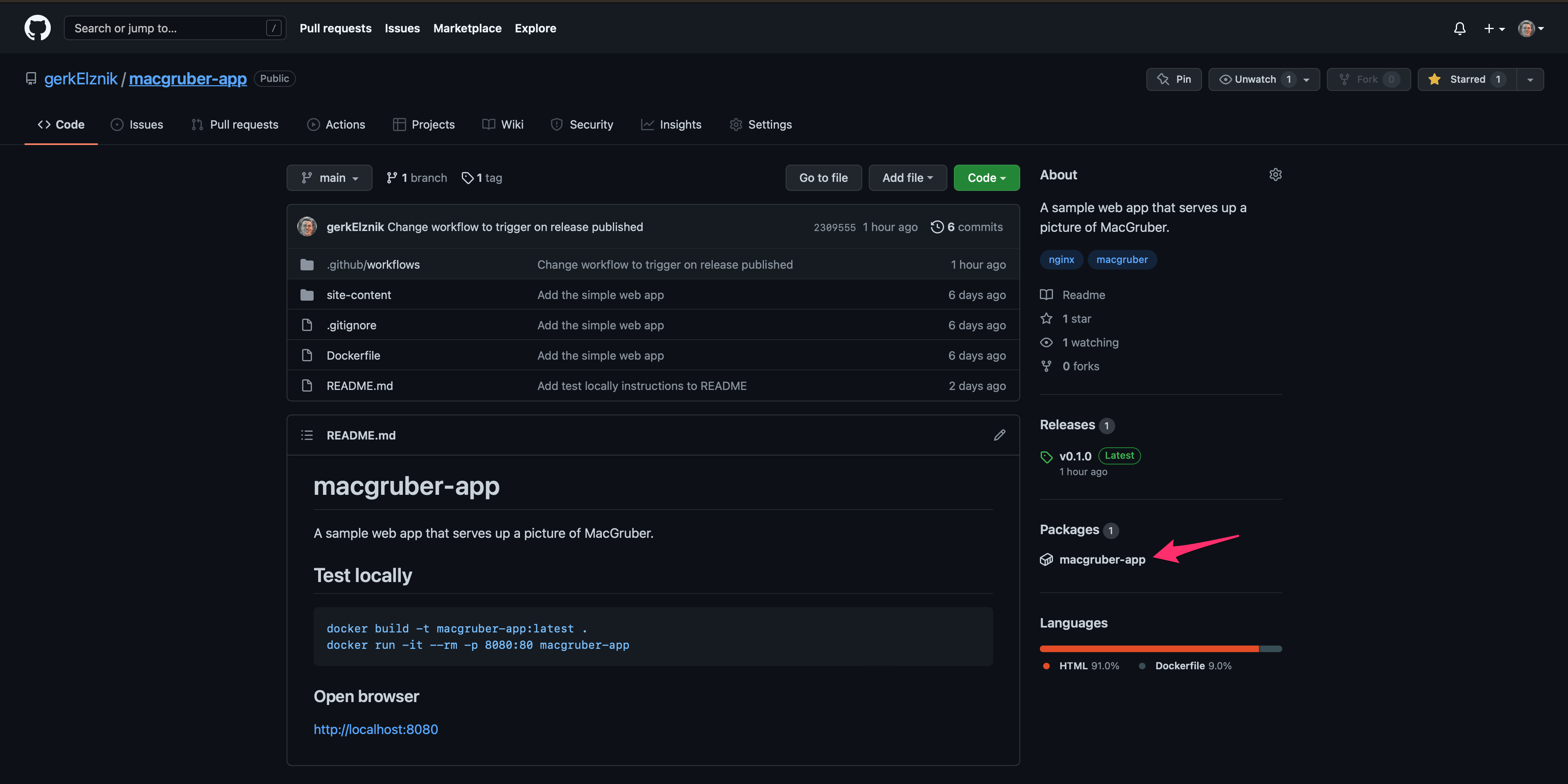Viewport: 1568px width, 784px height.
Task: Open the Releases heading link
Action: coord(1077,425)
